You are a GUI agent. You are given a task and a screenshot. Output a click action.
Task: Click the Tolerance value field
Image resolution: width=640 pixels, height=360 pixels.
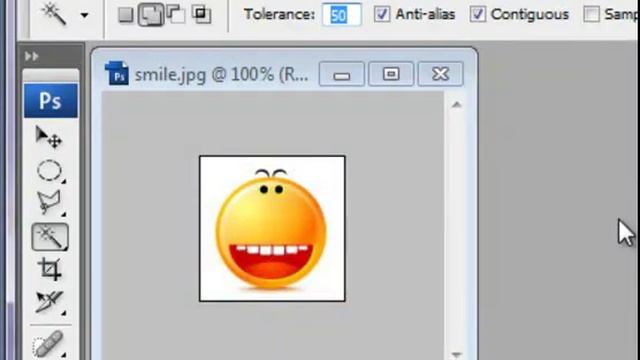[341, 15]
